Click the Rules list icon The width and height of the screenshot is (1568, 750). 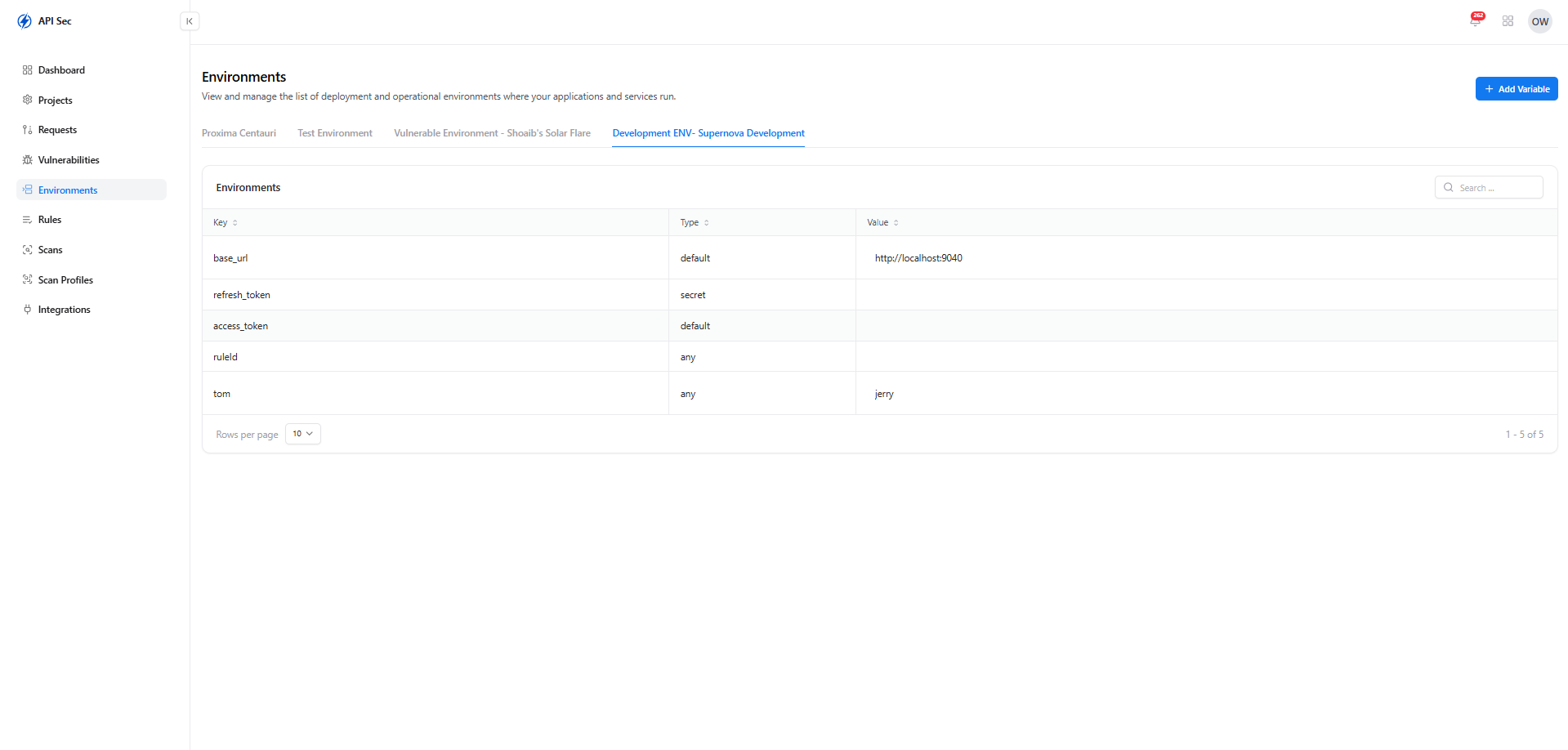[28, 220]
